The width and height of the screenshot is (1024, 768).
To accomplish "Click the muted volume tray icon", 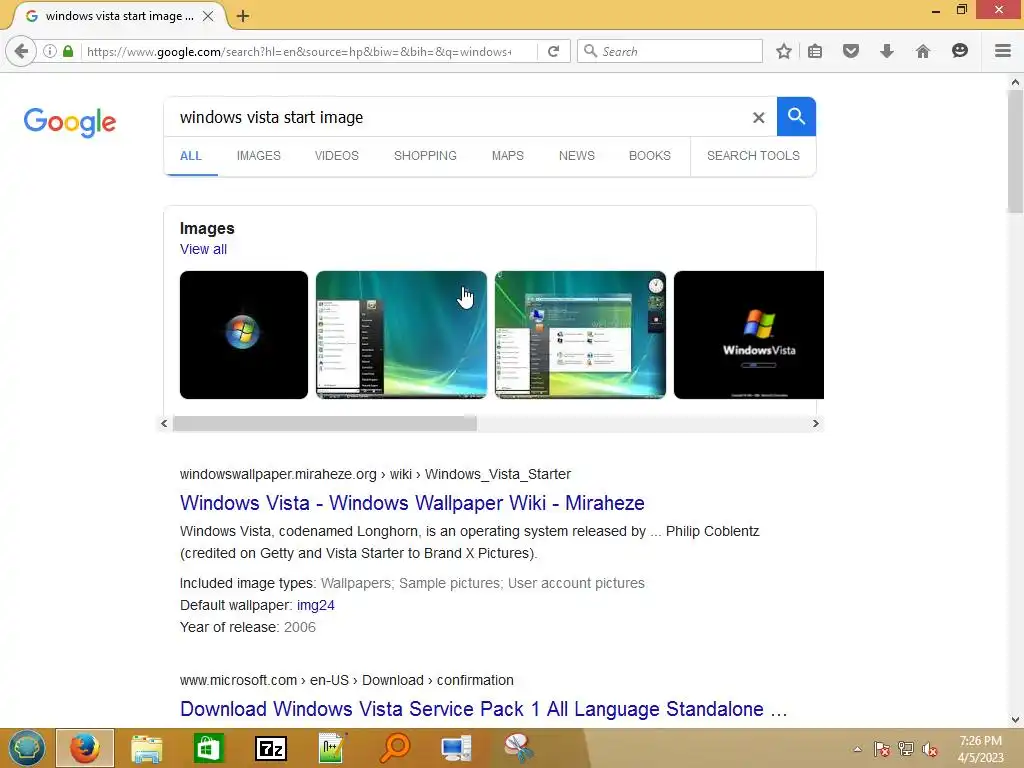I will coord(930,749).
